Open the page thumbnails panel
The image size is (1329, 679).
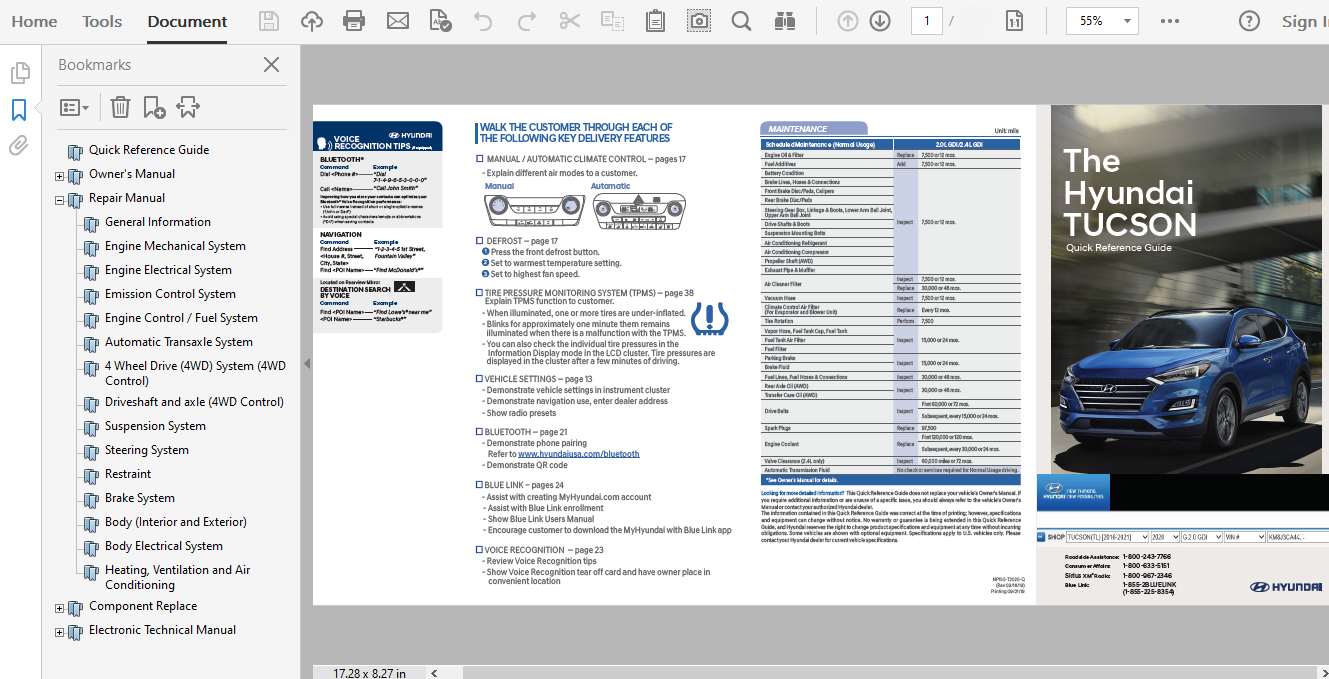19,73
